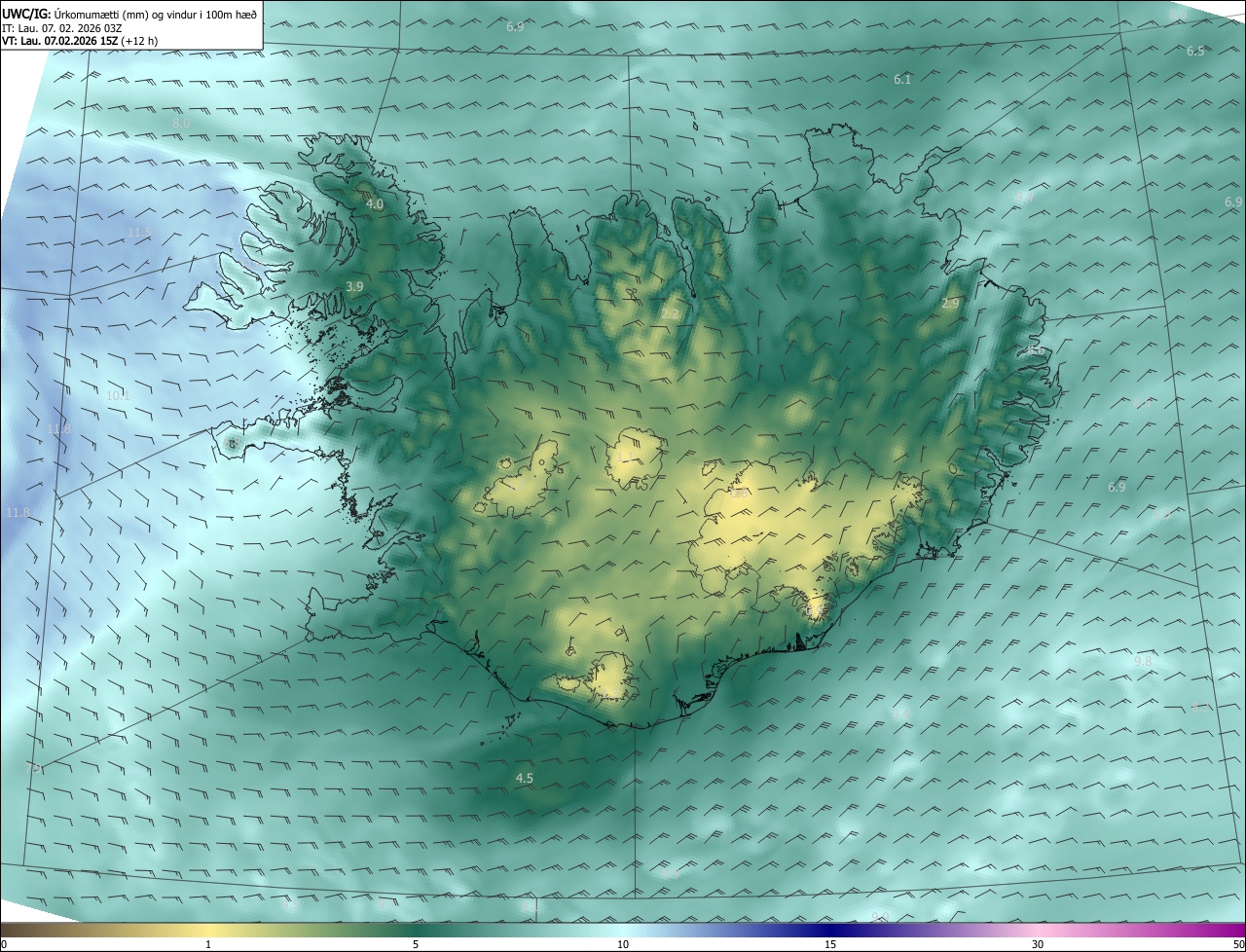Click the 30 tick label on the color scale
The width and height of the screenshot is (1246, 952).
tap(1038, 944)
